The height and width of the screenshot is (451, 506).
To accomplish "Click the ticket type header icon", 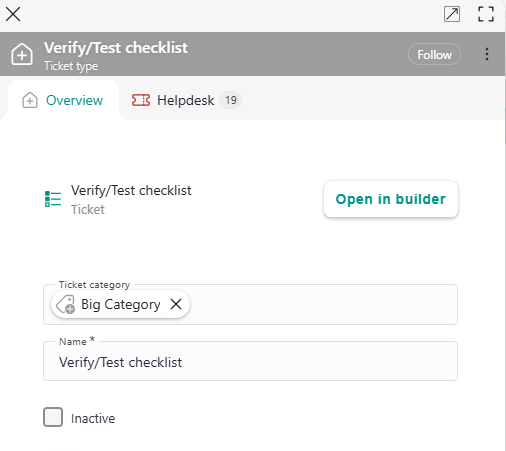I will 22,54.
